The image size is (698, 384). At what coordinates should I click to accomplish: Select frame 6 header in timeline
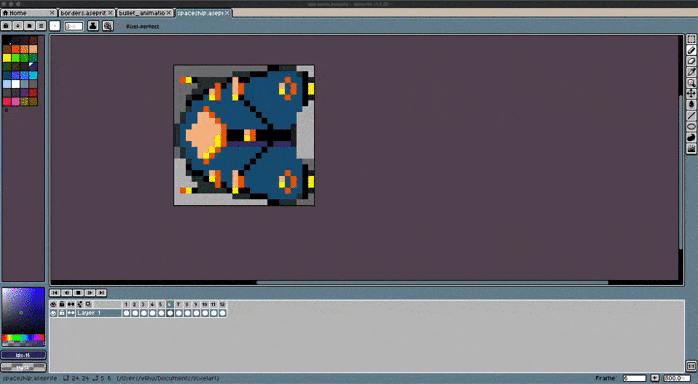tap(170, 304)
